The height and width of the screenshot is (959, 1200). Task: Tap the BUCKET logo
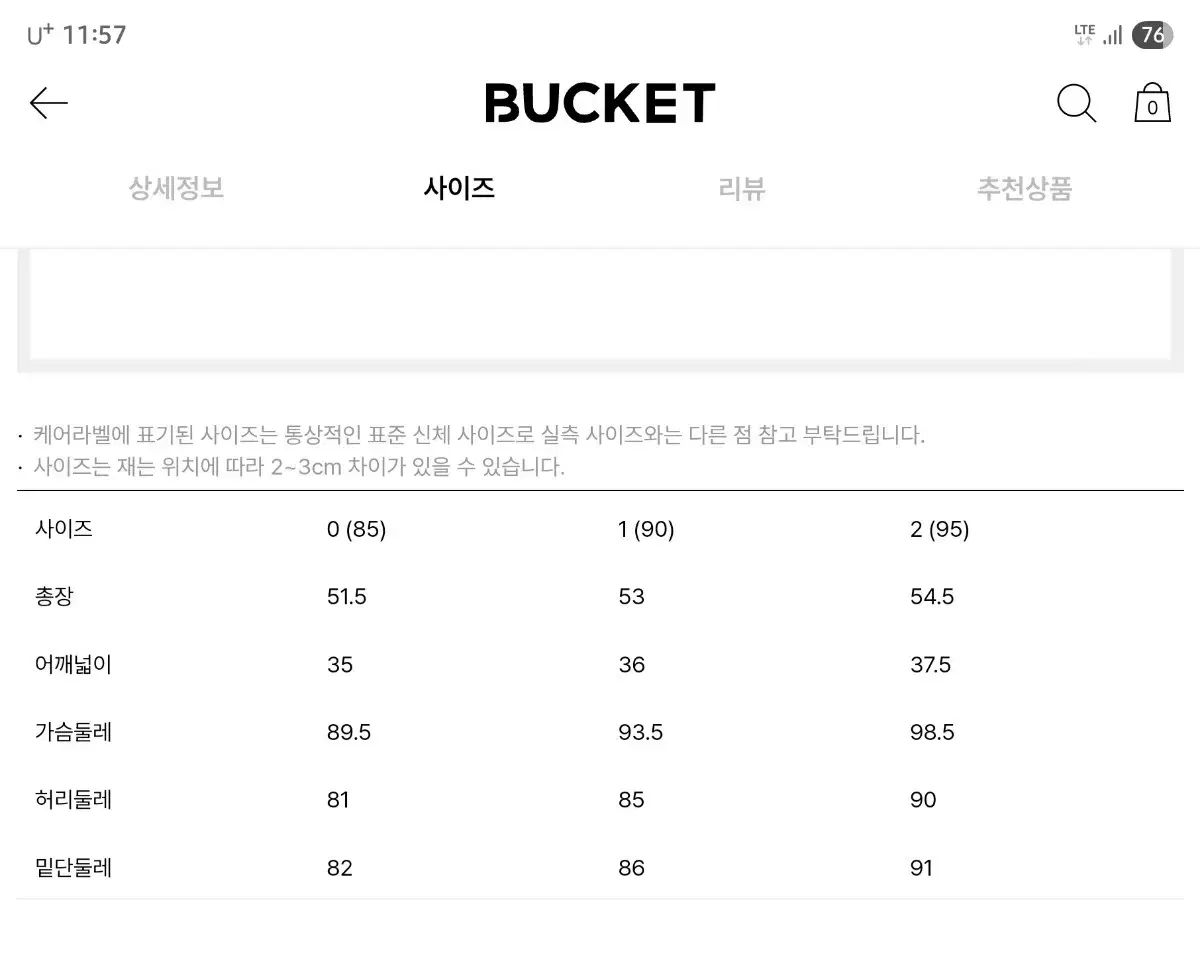point(600,103)
